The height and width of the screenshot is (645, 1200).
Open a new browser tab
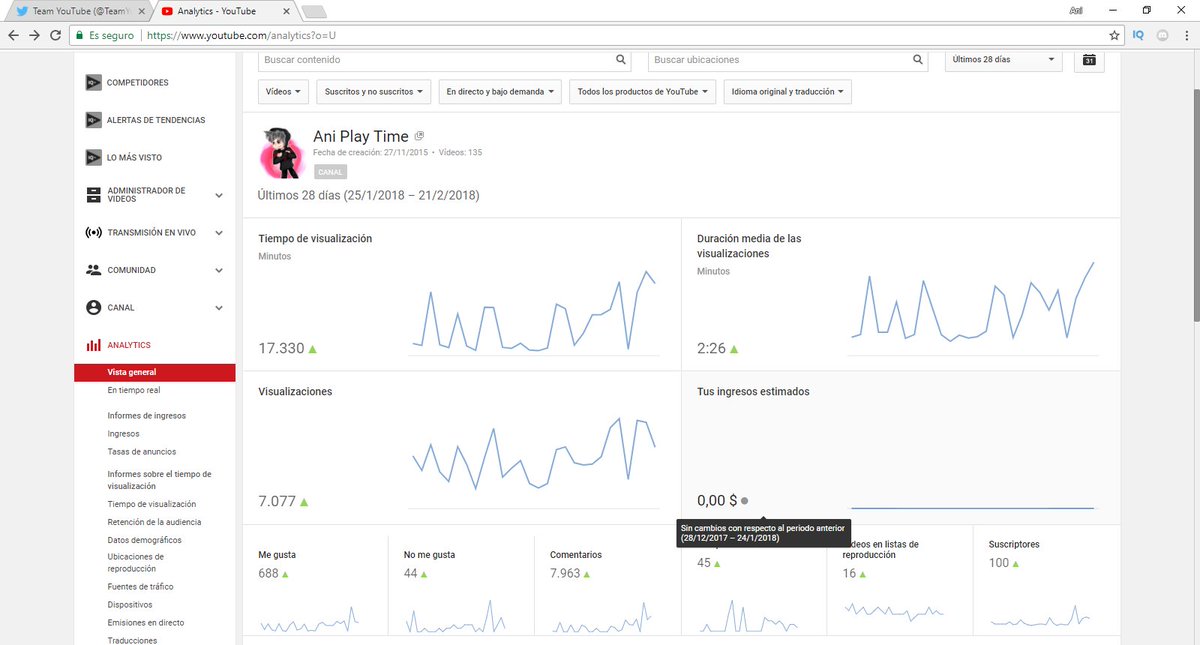pyautogui.click(x=315, y=11)
